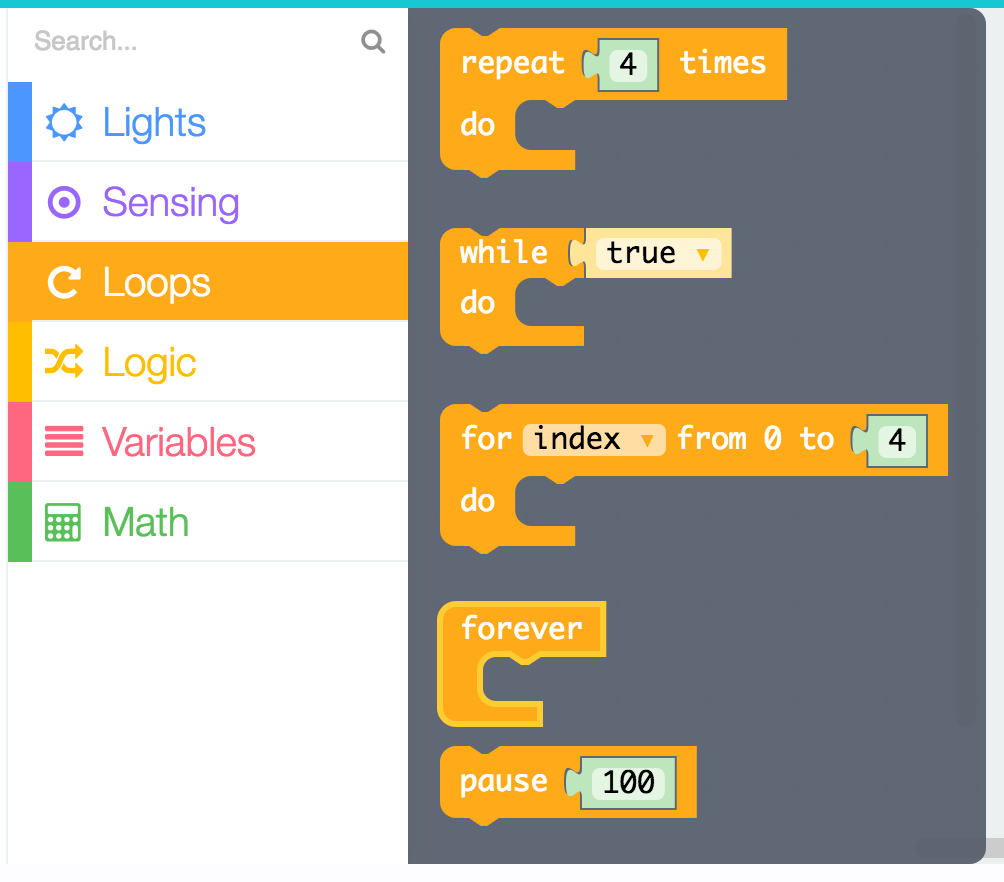The image size is (1004, 882).
Task: Open the Lights category
Action: coord(155,123)
